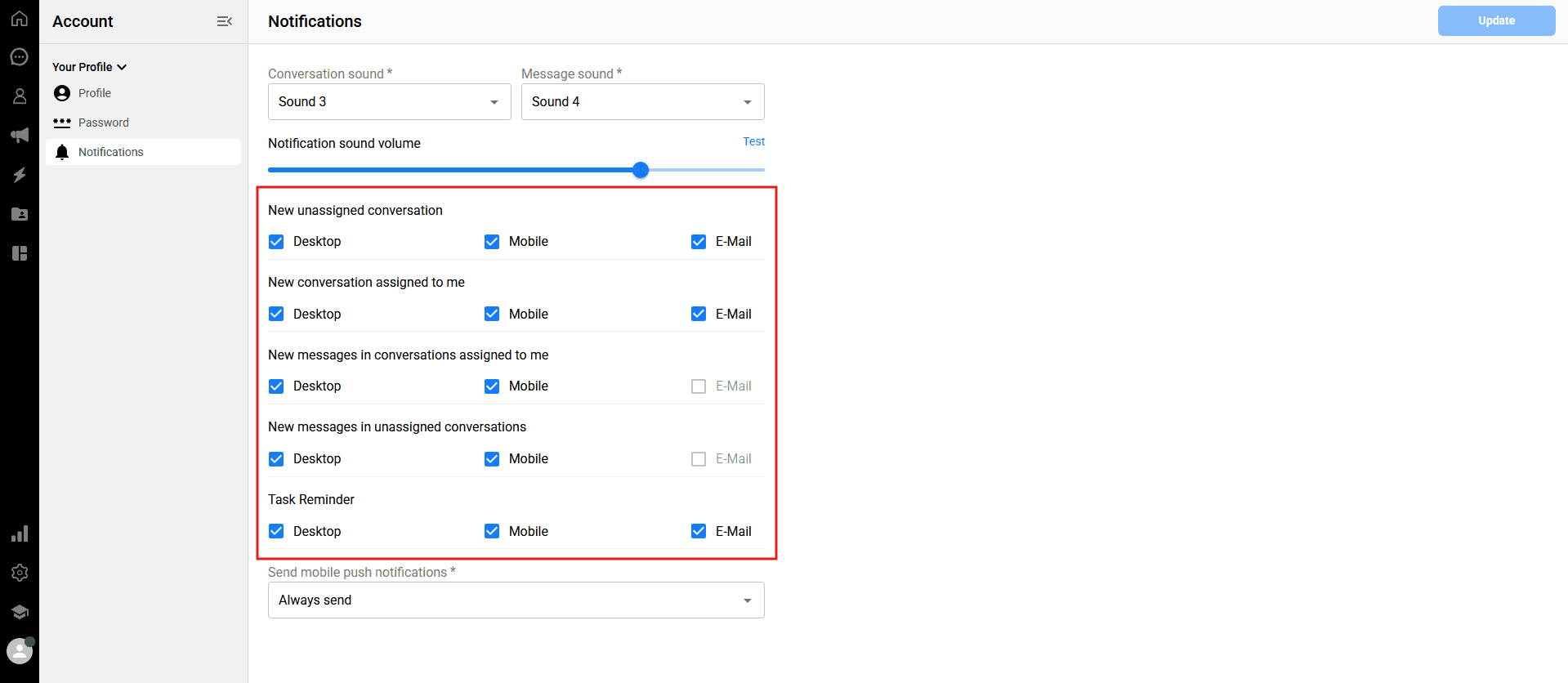Image resolution: width=1568 pixels, height=683 pixels.
Task: Click the Notifications bell icon
Action: tap(62, 152)
